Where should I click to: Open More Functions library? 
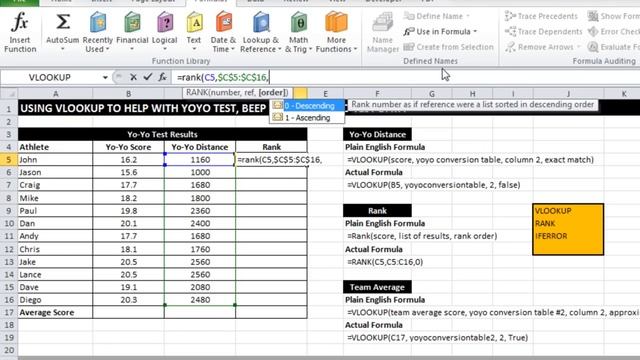[x=336, y=33]
